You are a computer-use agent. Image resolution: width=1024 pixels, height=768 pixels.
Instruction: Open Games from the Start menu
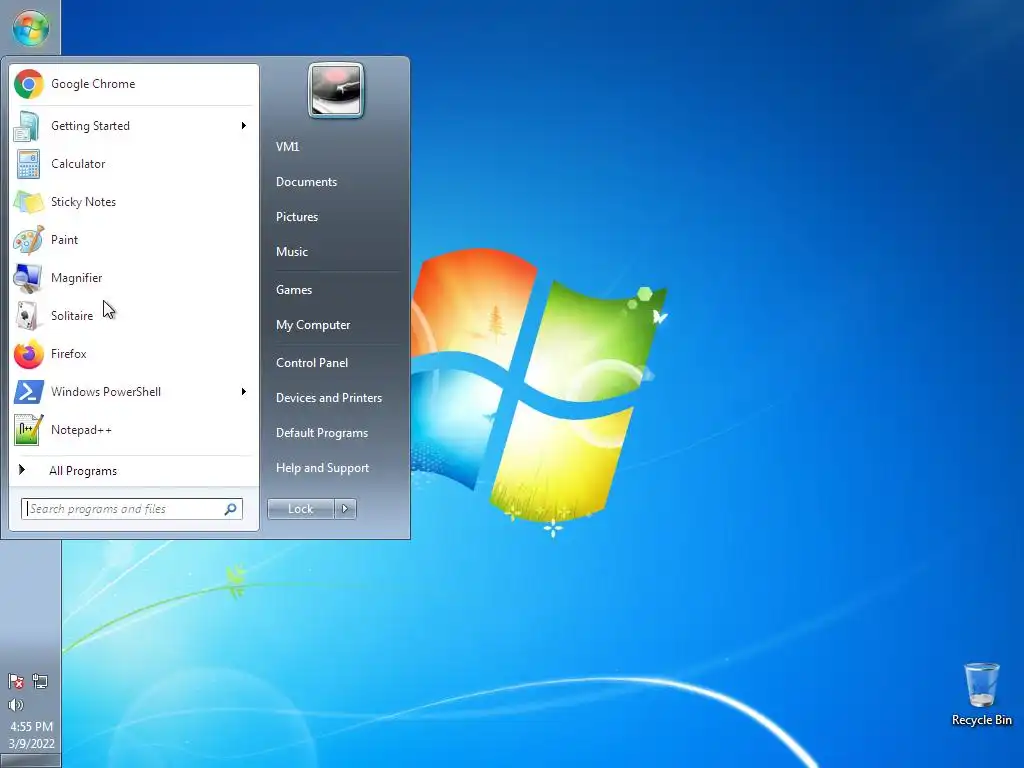point(294,290)
